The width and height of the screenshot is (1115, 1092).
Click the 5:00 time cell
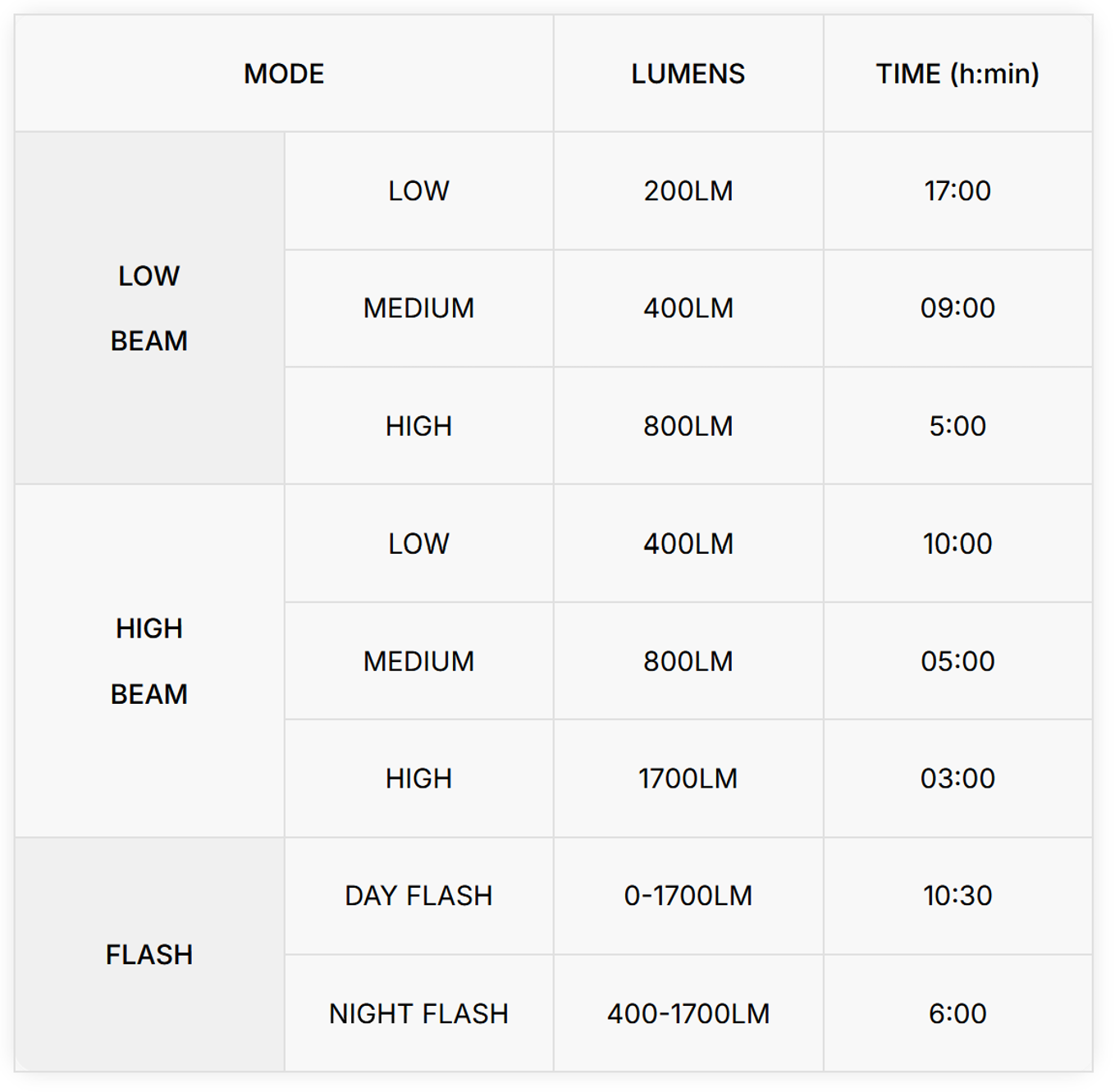[x=957, y=426]
